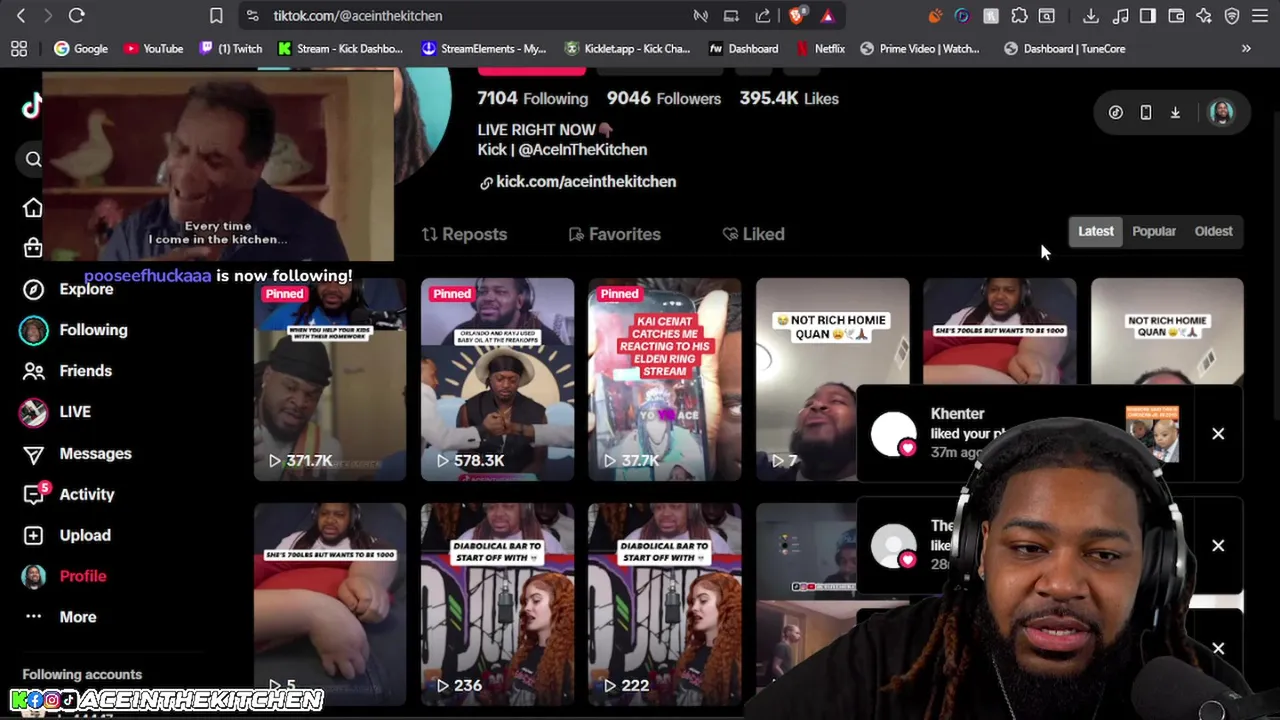Click the download desktop app icon in TikTok
Viewport: 1280px width, 720px height.
pos(1176,113)
